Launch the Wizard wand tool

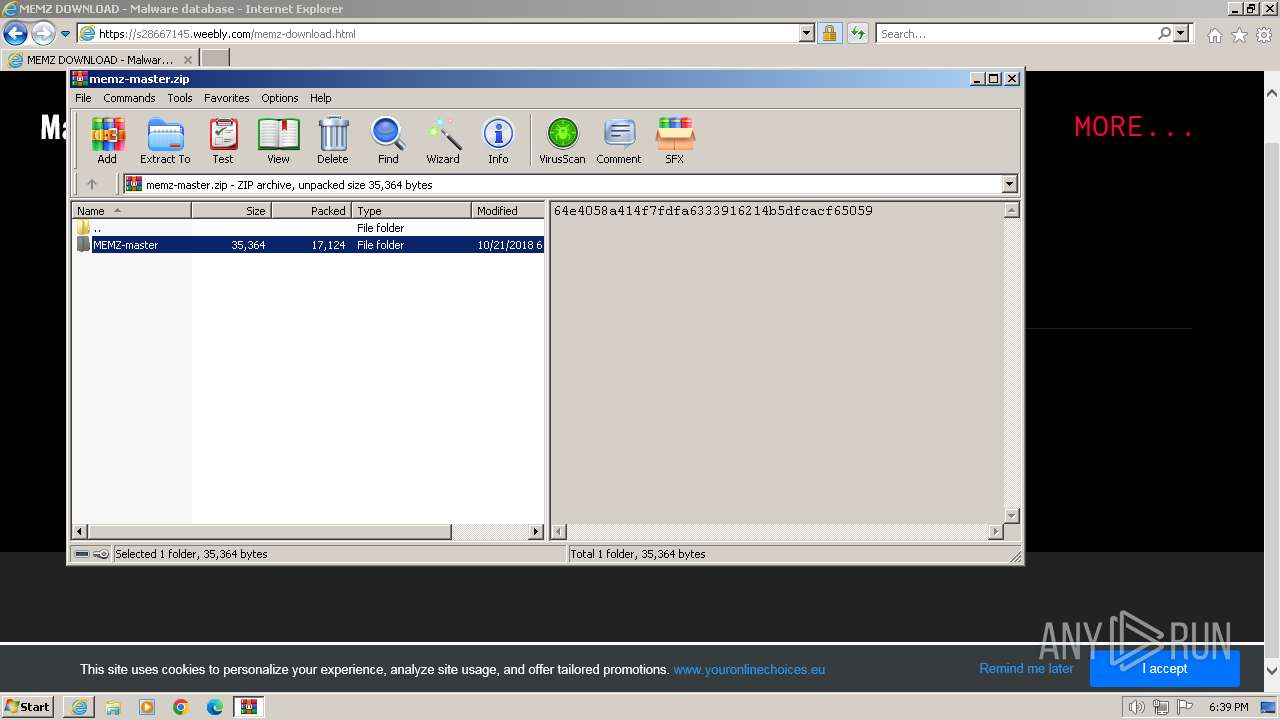pos(443,140)
